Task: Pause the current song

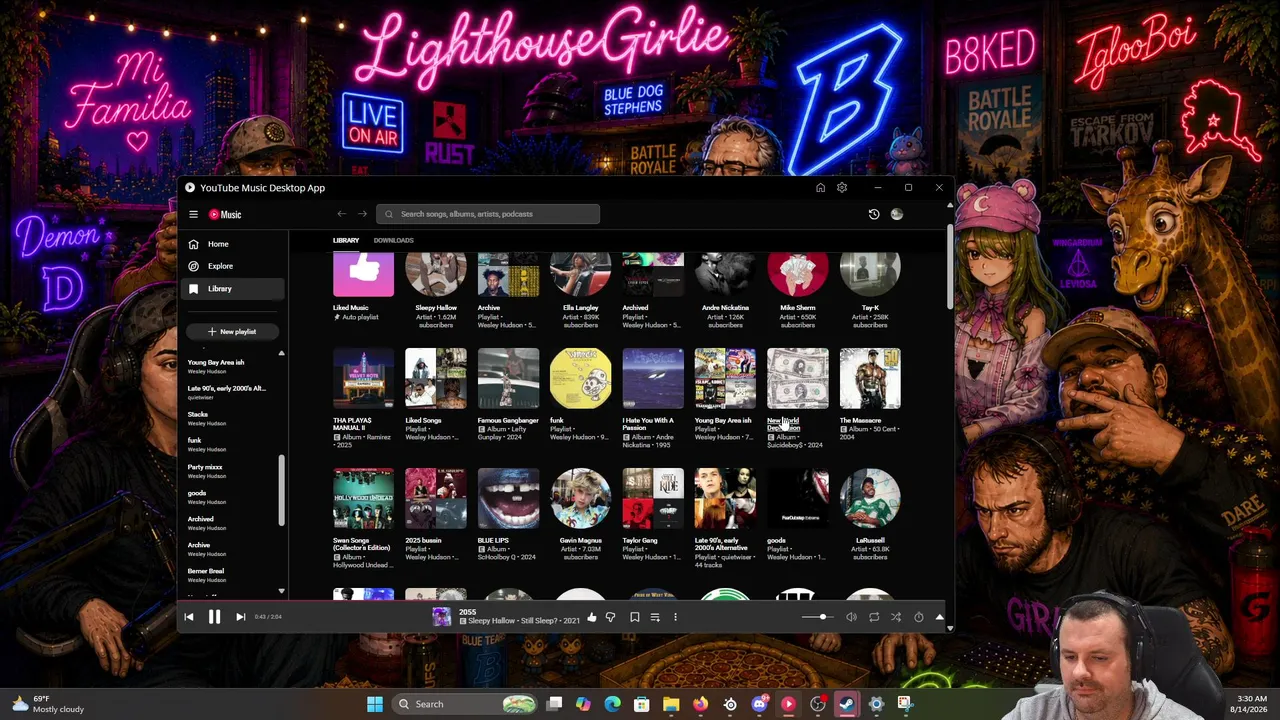Action: tap(214, 617)
